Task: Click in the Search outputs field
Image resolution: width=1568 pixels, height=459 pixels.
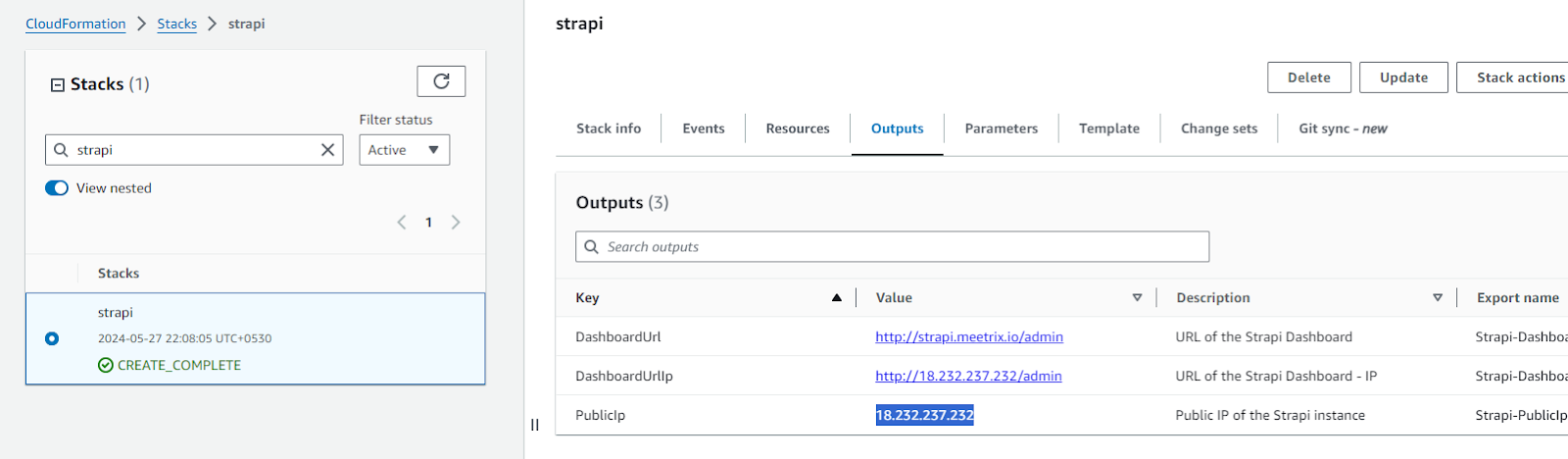Action: [892, 247]
